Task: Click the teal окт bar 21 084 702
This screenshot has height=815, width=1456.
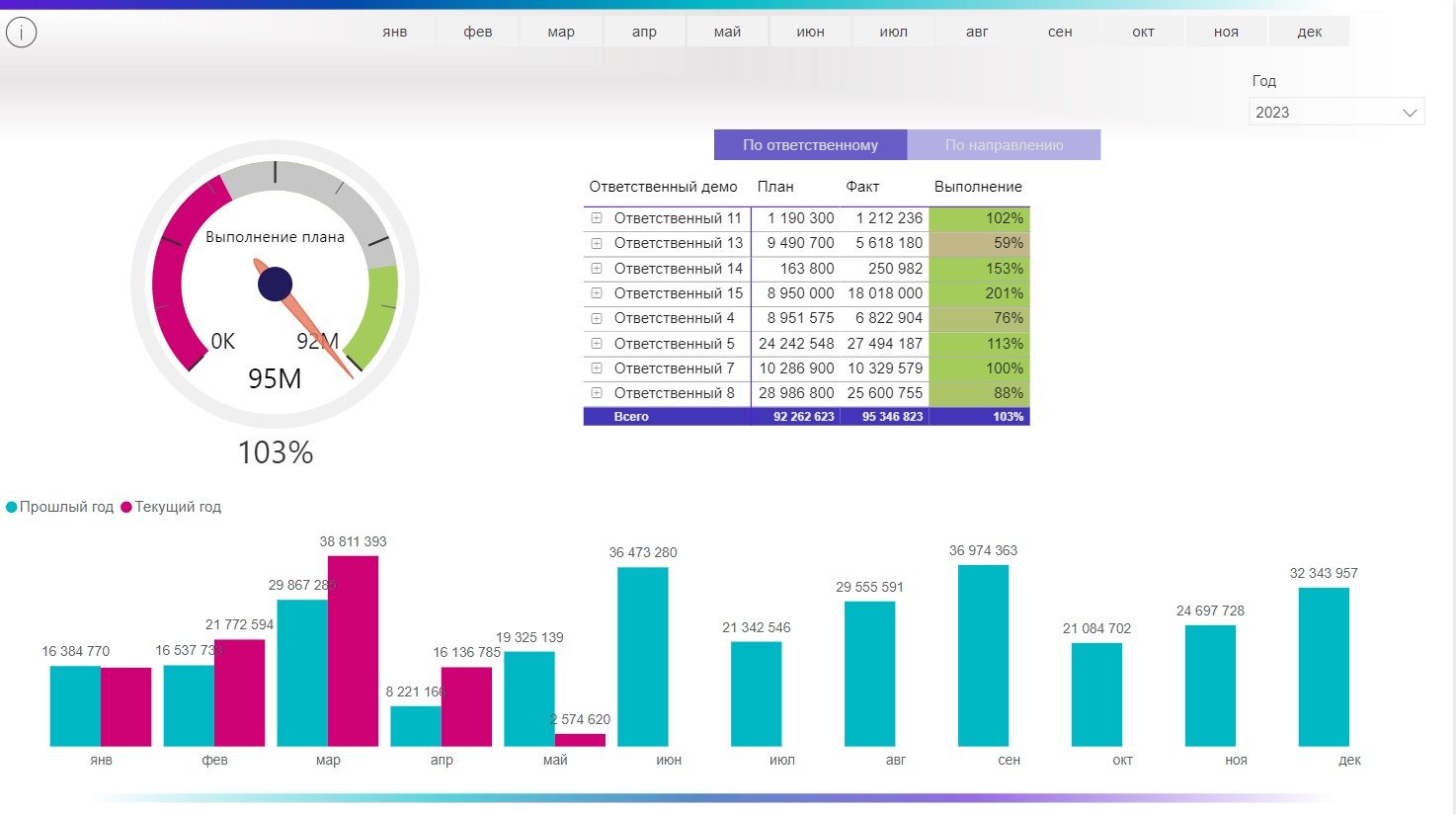Action: click(1096, 694)
